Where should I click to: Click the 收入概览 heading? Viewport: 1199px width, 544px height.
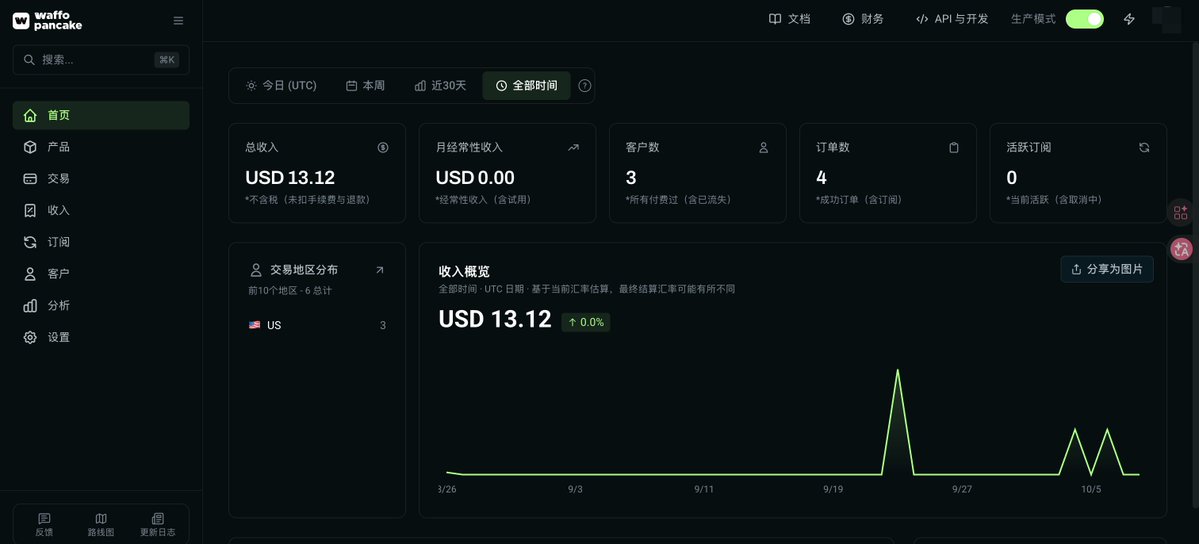coord(464,271)
